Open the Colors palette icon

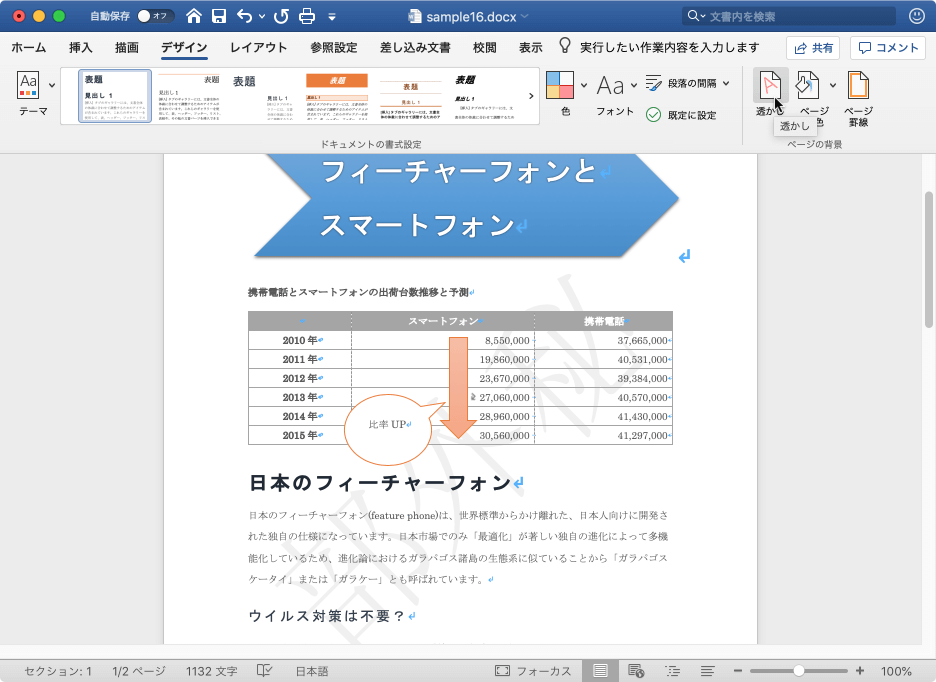point(560,85)
